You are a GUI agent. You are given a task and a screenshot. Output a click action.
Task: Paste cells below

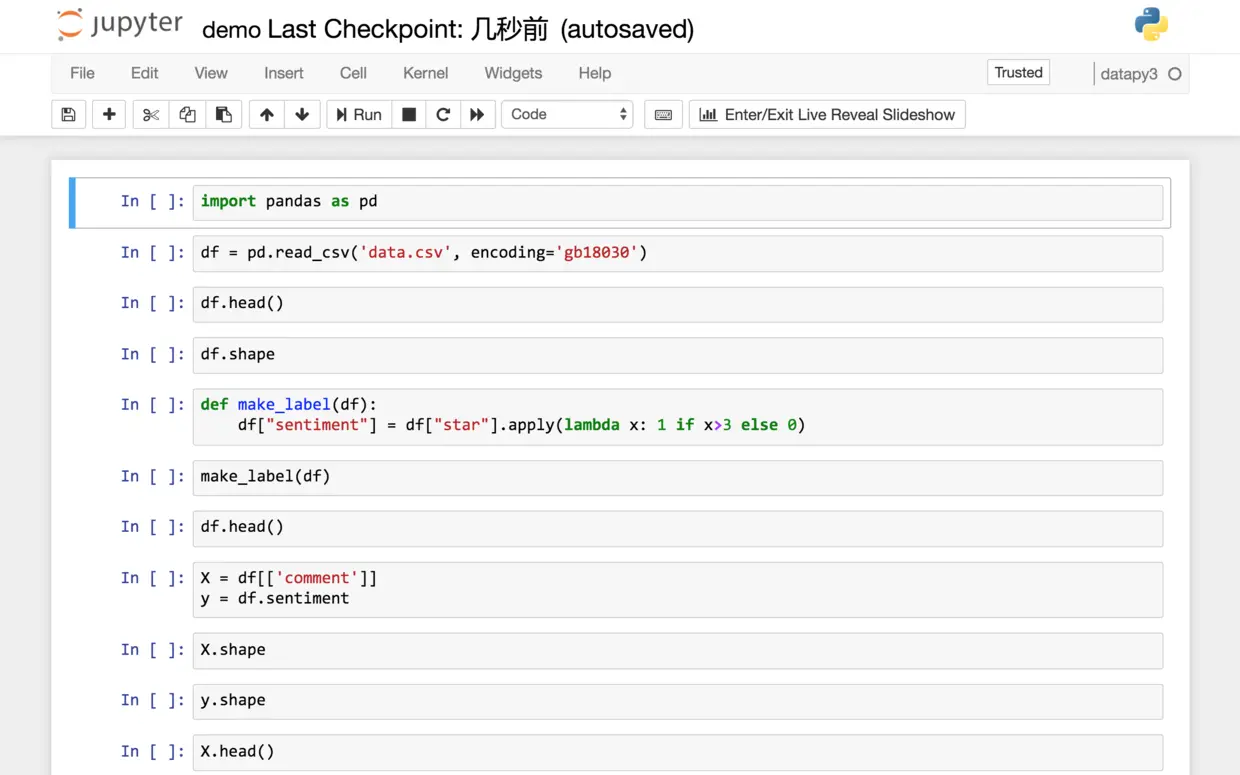224,114
